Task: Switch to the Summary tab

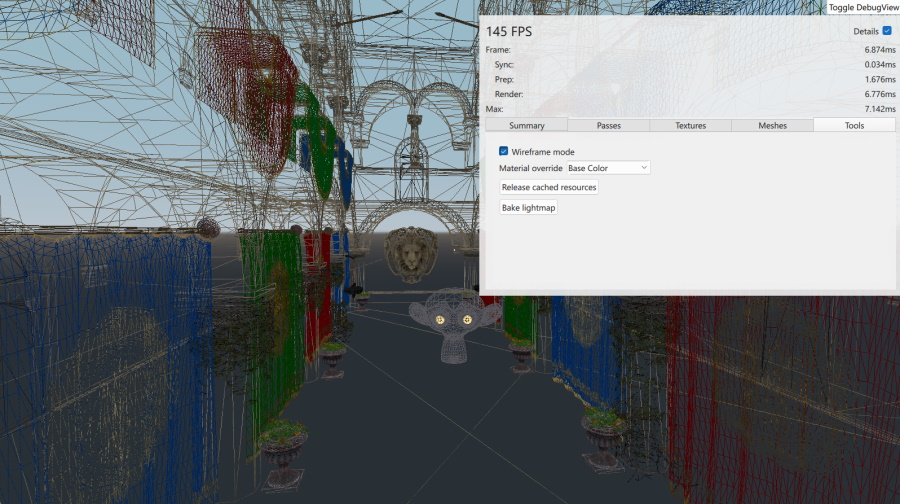Action: 526,125
